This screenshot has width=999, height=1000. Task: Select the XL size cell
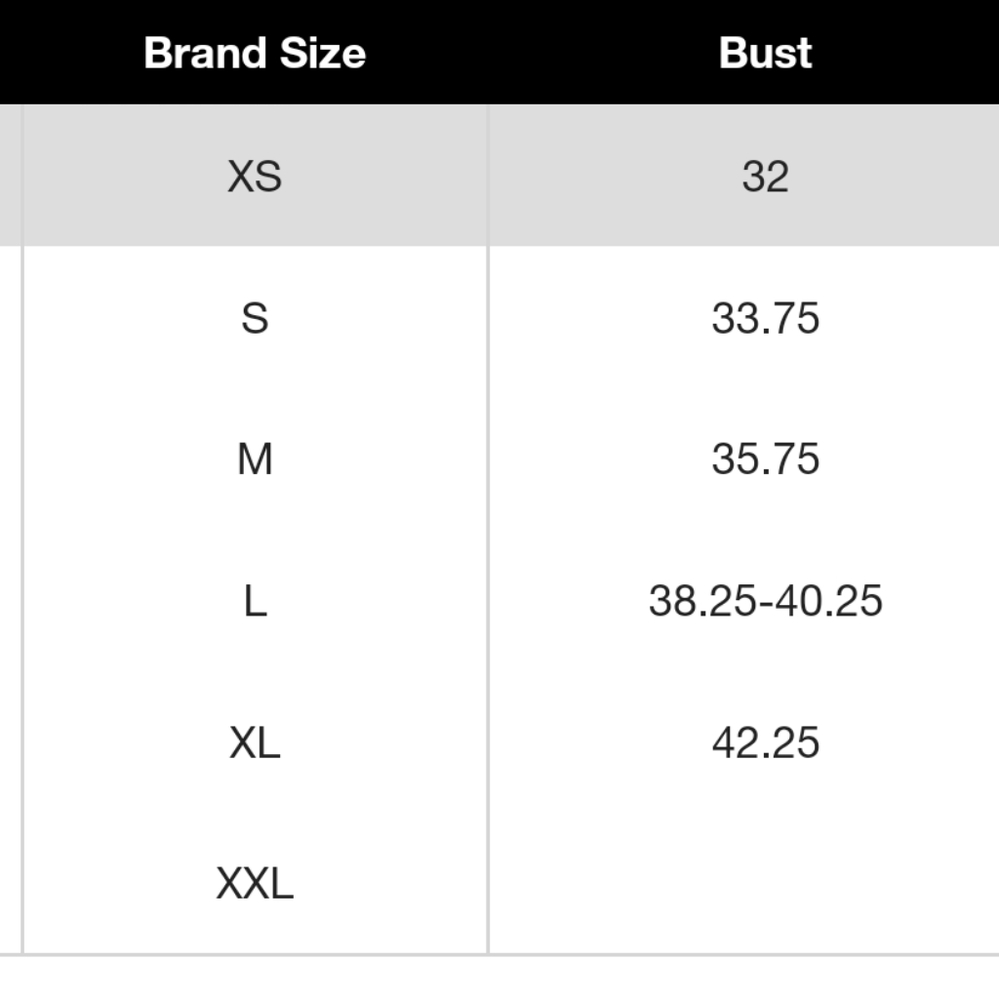pos(255,742)
